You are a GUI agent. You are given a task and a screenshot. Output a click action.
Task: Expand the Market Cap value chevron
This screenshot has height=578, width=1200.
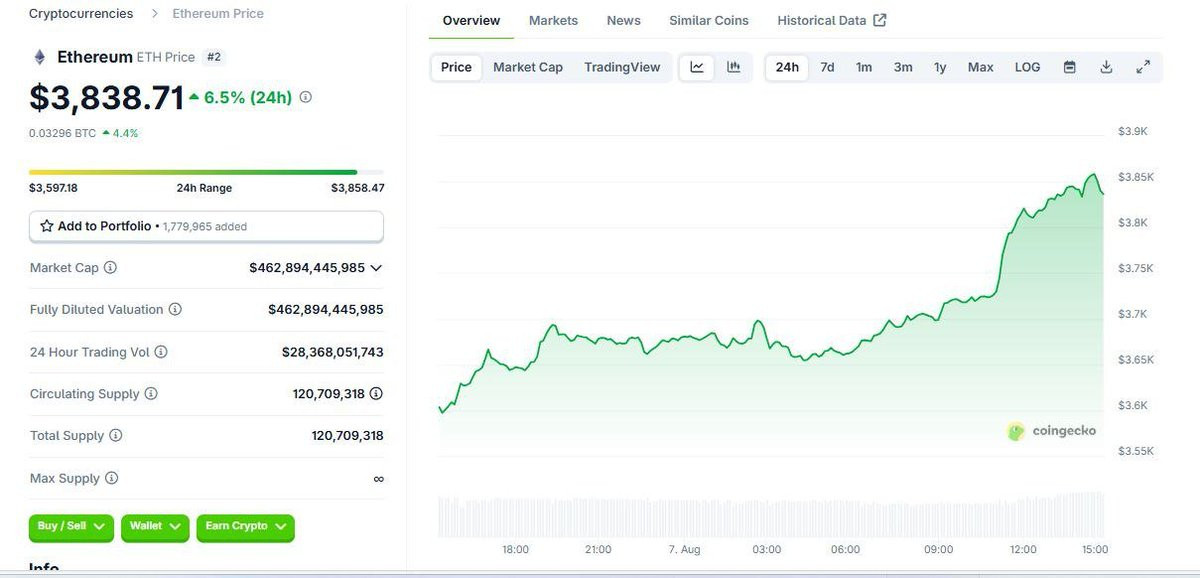click(376, 268)
